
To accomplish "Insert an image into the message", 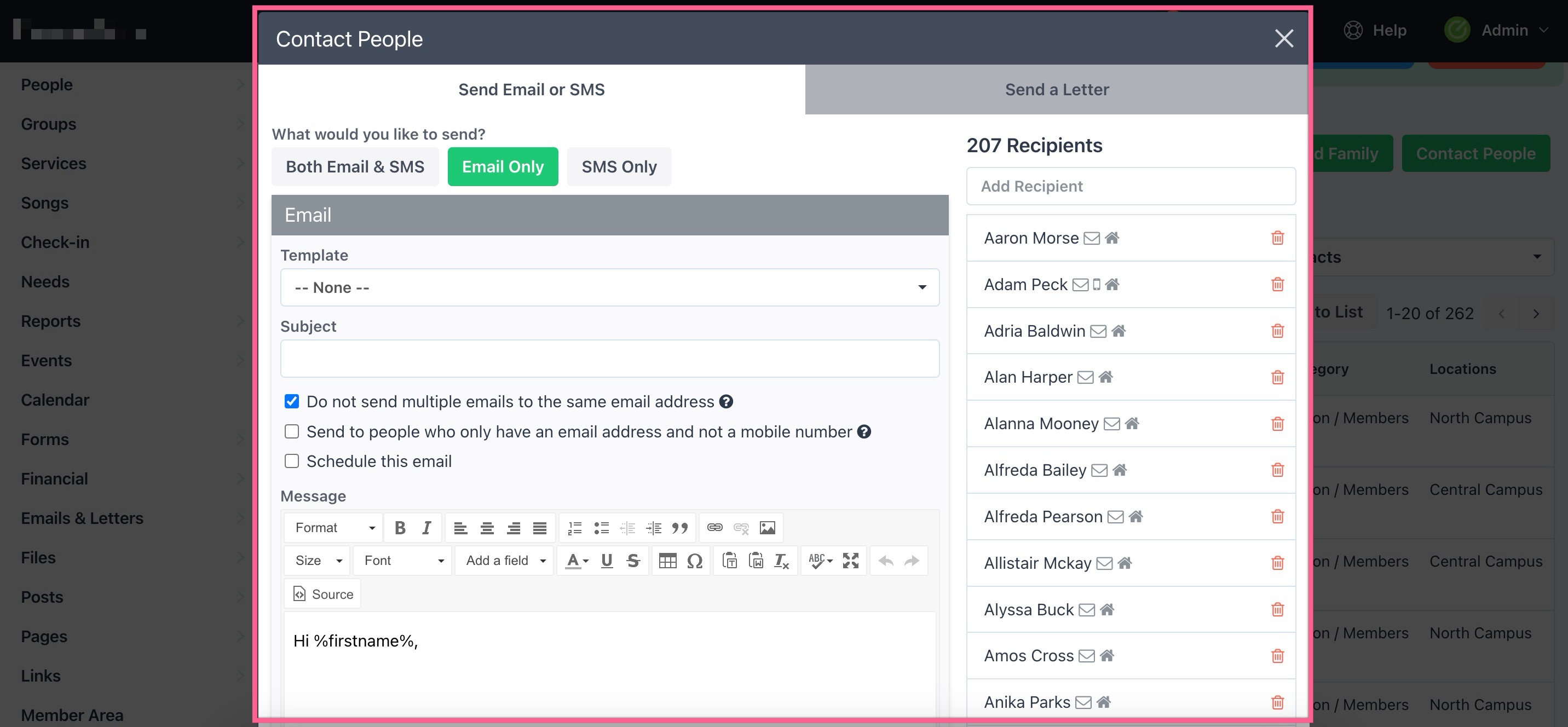I will pyautogui.click(x=767, y=528).
